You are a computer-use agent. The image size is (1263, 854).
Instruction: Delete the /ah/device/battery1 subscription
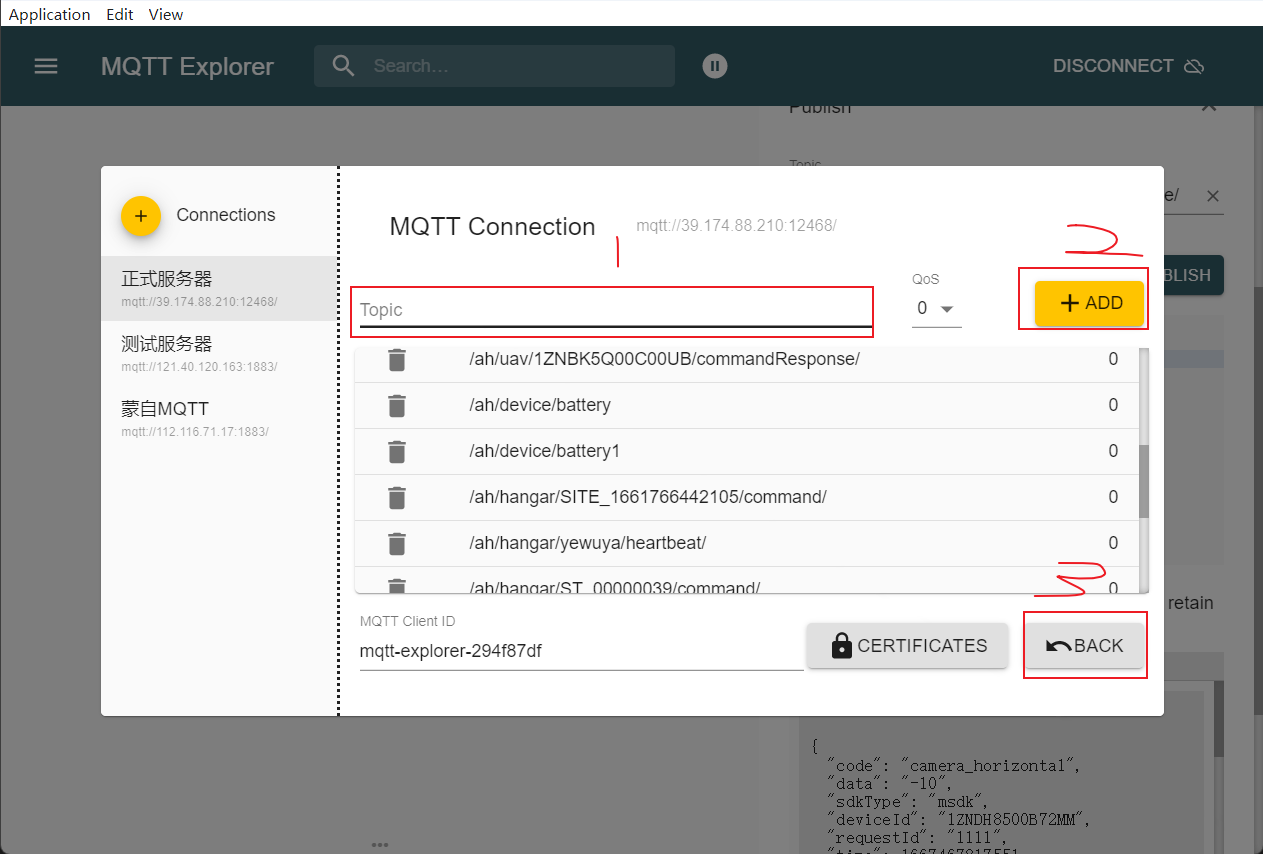pos(397,451)
